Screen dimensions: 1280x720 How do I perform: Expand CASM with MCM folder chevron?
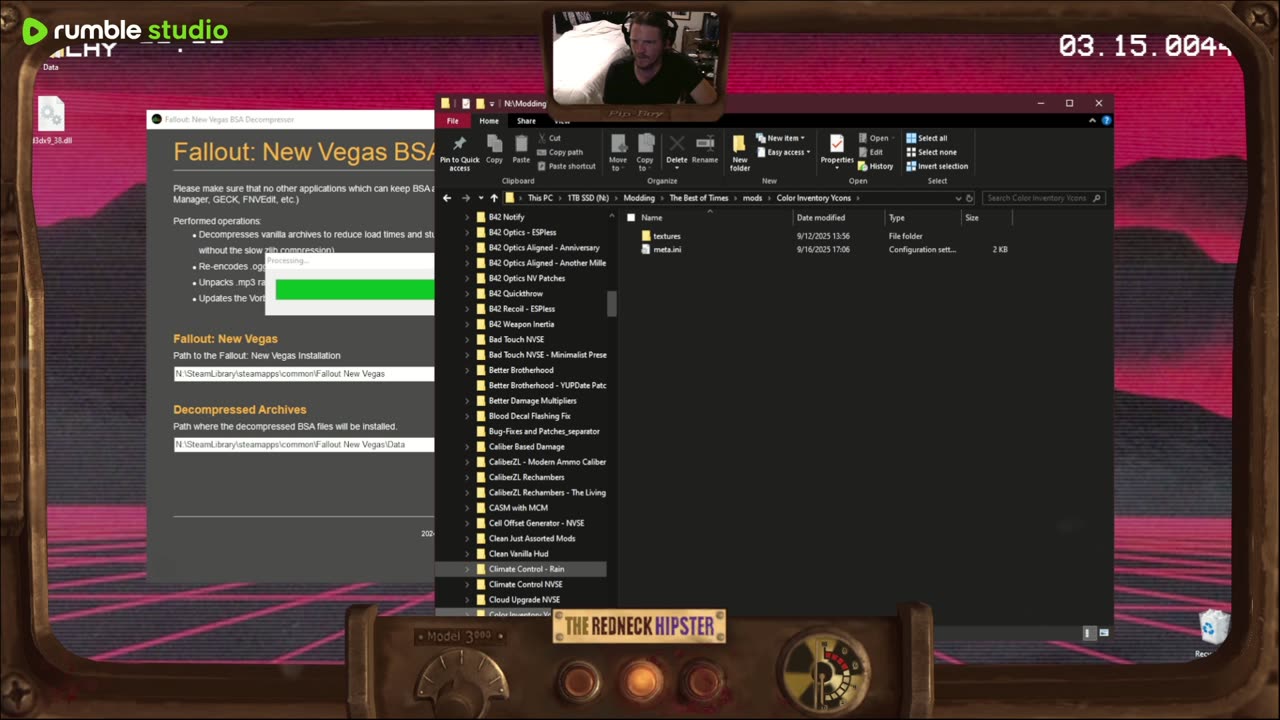[x=467, y=508]
